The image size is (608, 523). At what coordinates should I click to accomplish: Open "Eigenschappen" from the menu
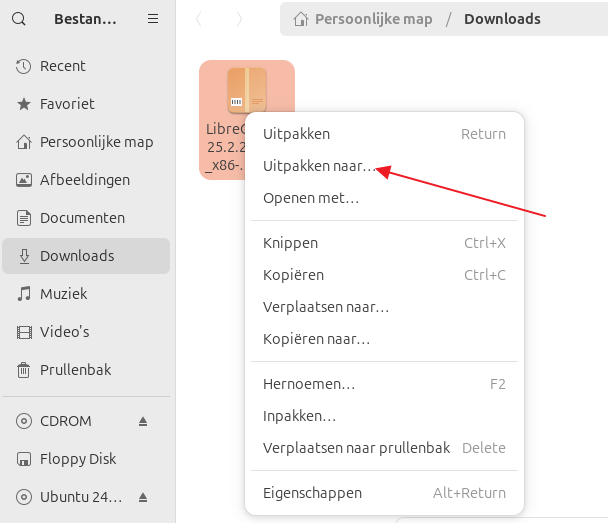tap(312, 493)
